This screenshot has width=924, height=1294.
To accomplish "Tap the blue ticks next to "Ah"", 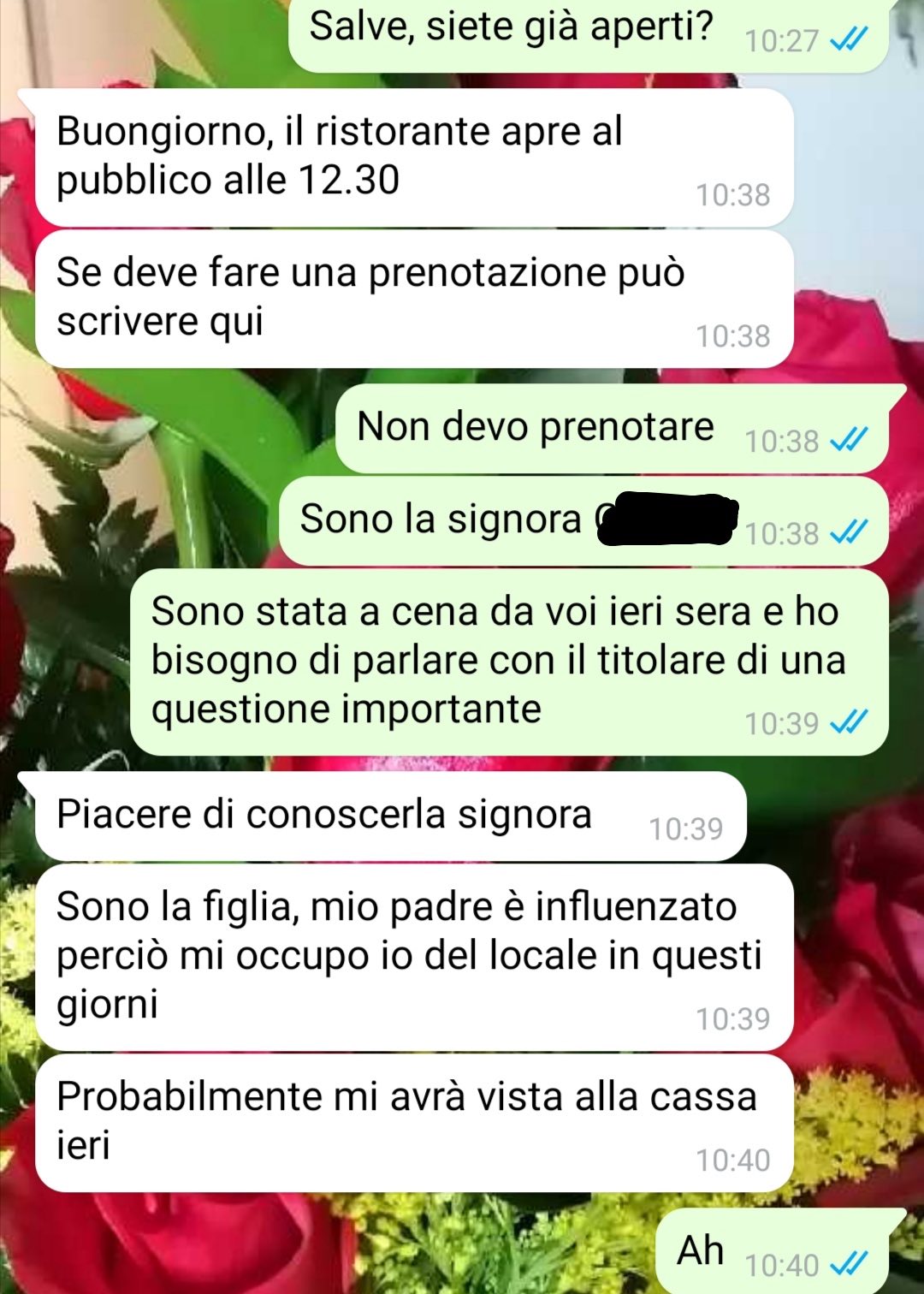I will (850, 1263).
